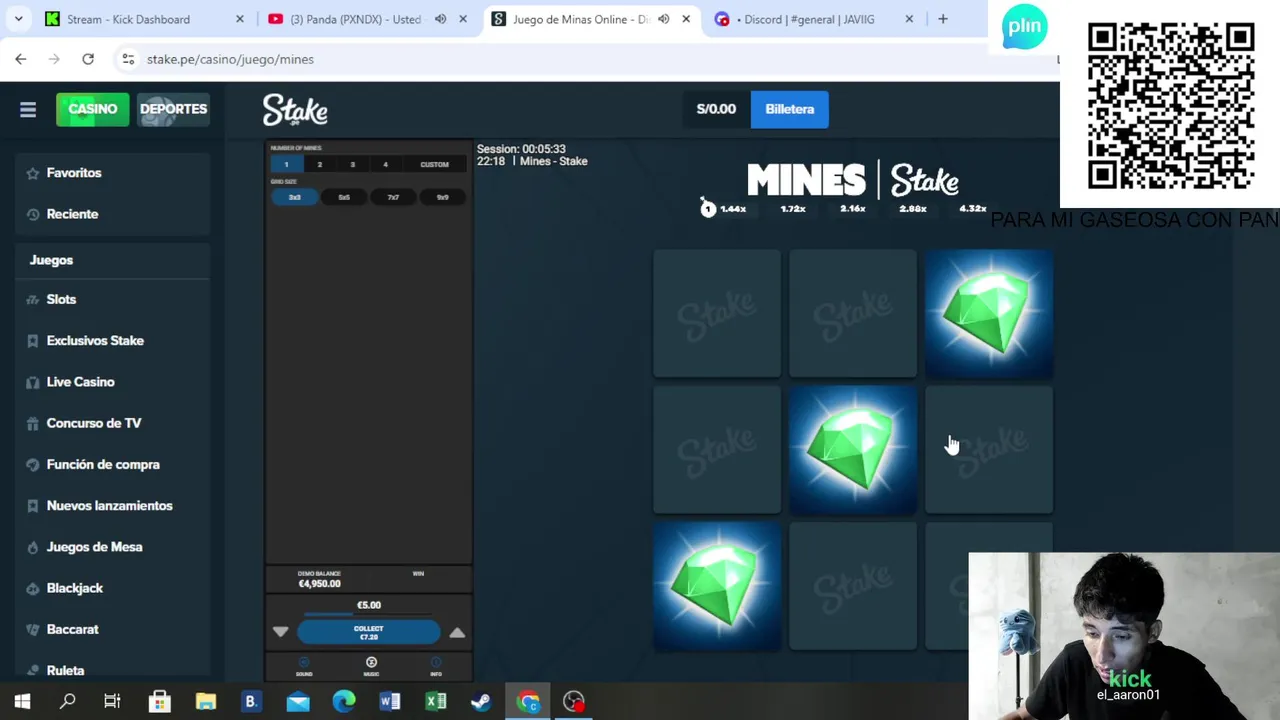Image resolution: width=1280 pixels, height=720 pixels.
Task: Open Word from the taskbar
Action: click(390, 702)
